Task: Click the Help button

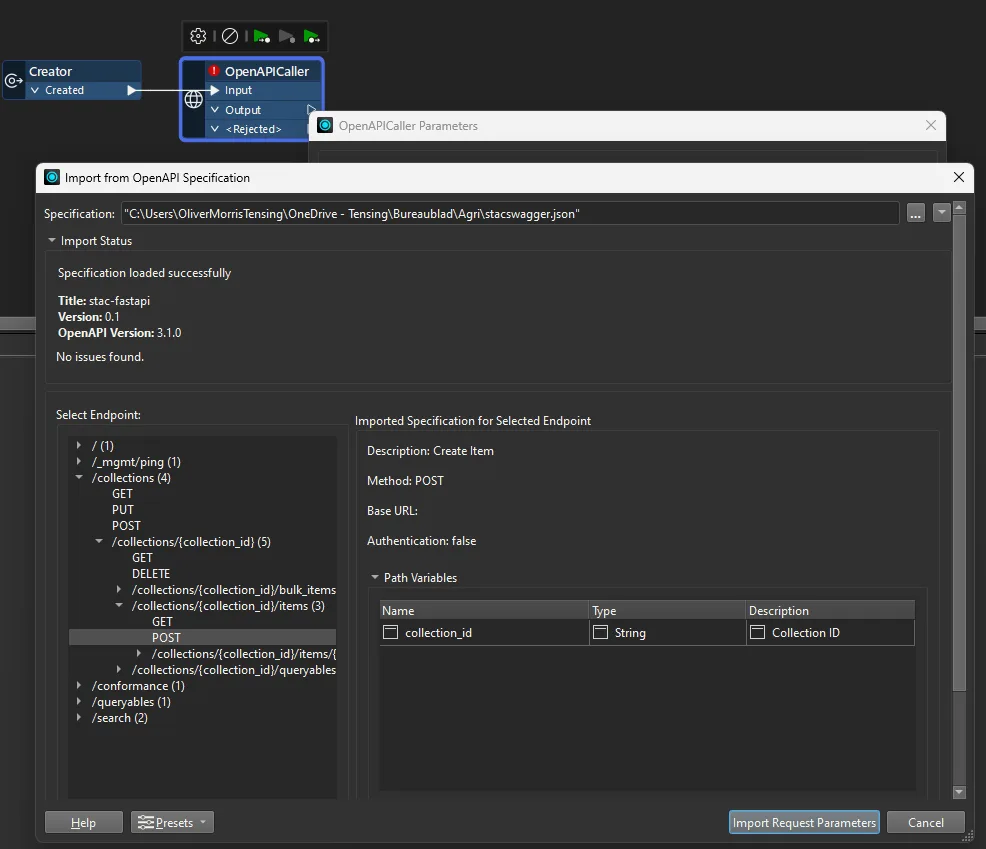Action: [84, 822]
